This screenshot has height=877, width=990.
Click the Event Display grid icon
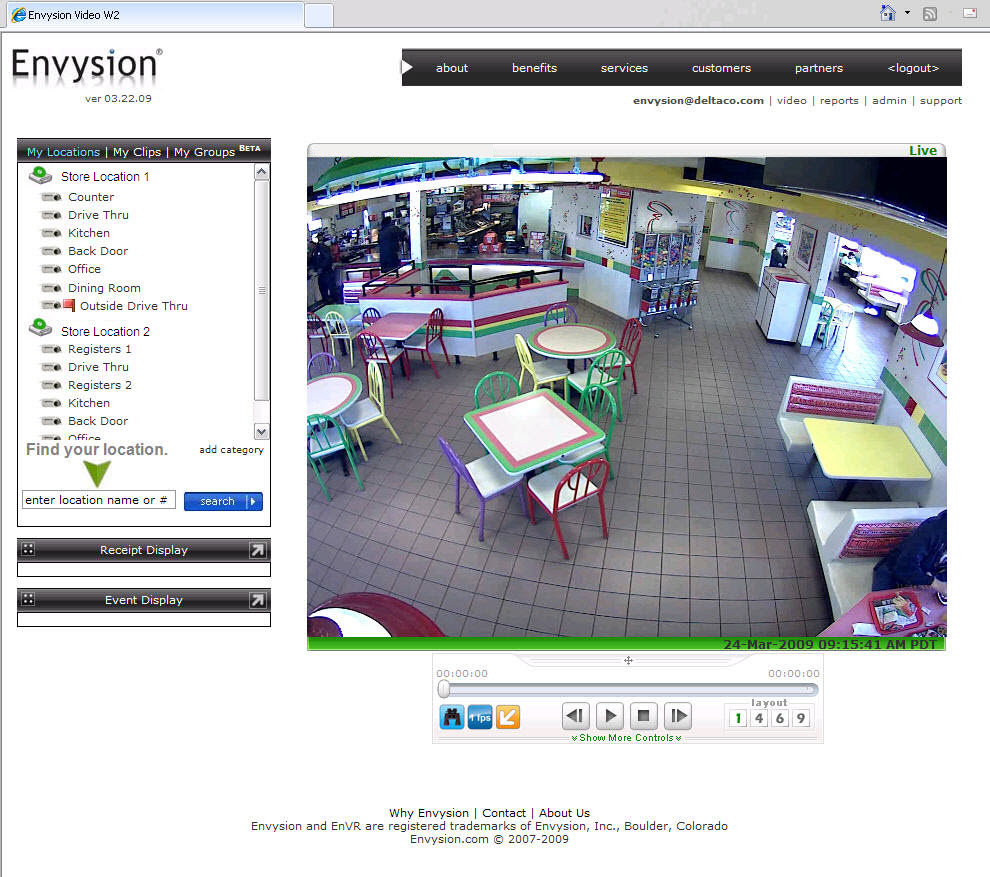(28, 599)
